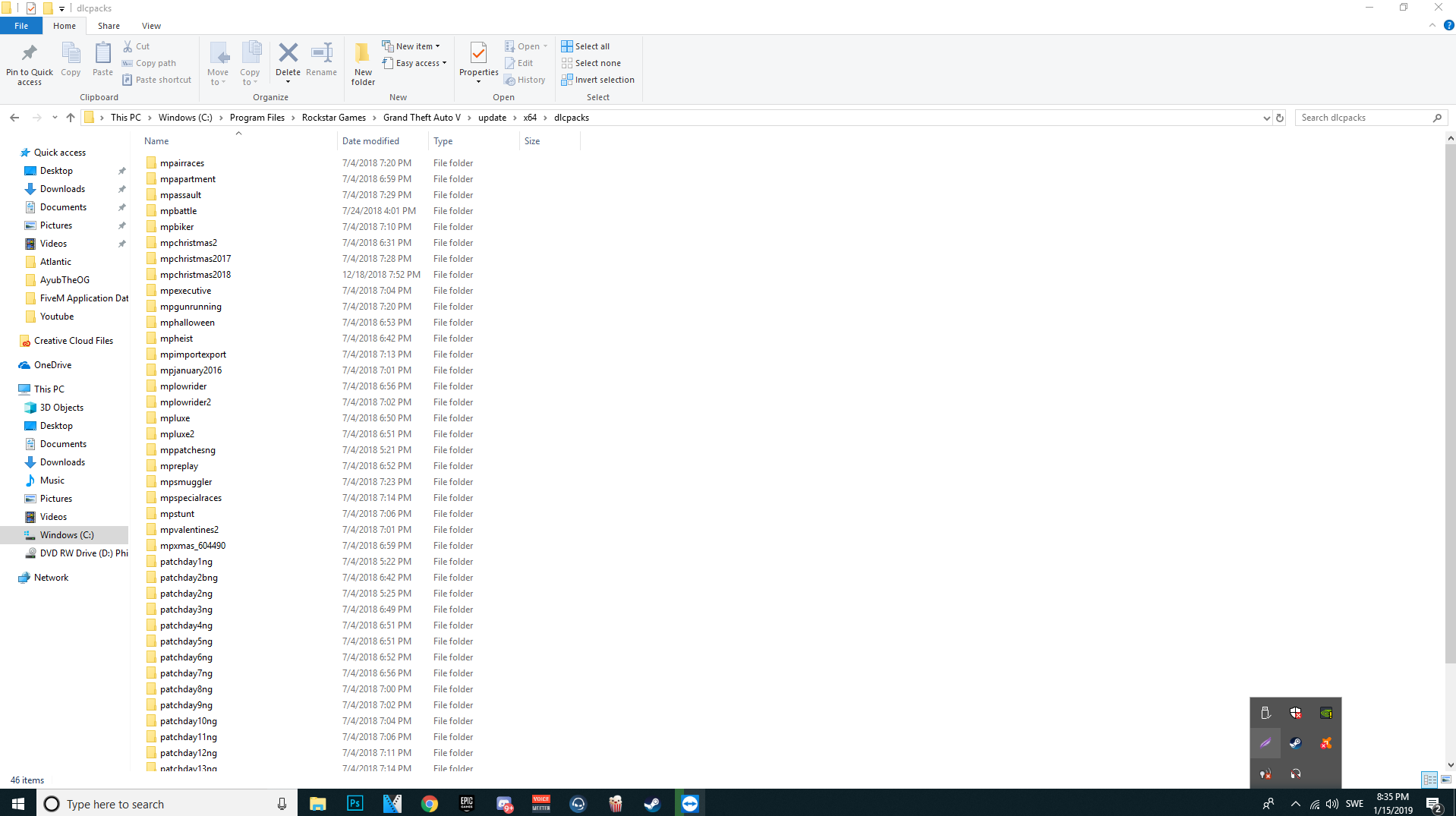Image resolution: width=1456 pixels, height=816 pixels.
Task: Refresh the dlcpacks folder view
Action: click(1280, 118)
